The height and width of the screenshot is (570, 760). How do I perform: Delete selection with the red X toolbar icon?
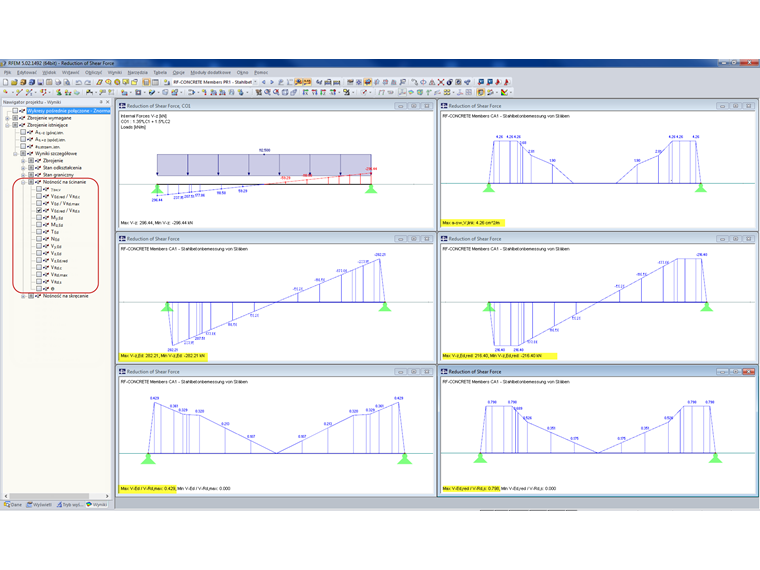click(441, 82)
